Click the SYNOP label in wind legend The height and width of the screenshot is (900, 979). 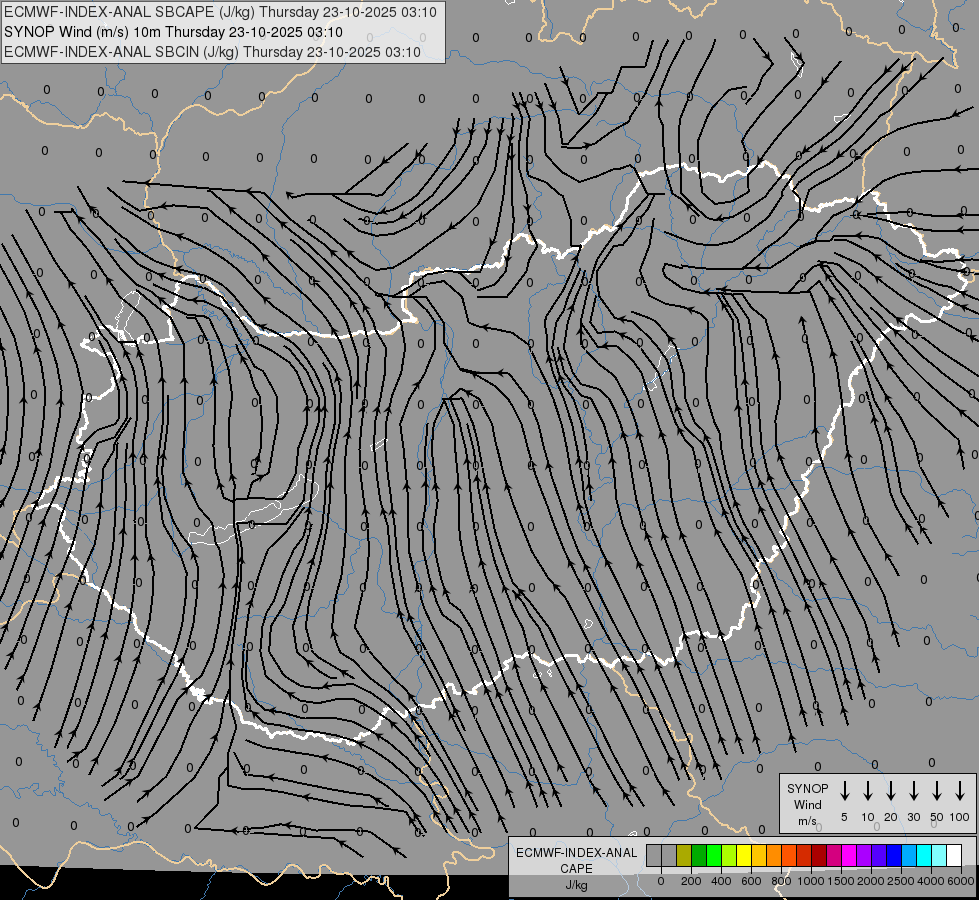[x=807, y=788]
